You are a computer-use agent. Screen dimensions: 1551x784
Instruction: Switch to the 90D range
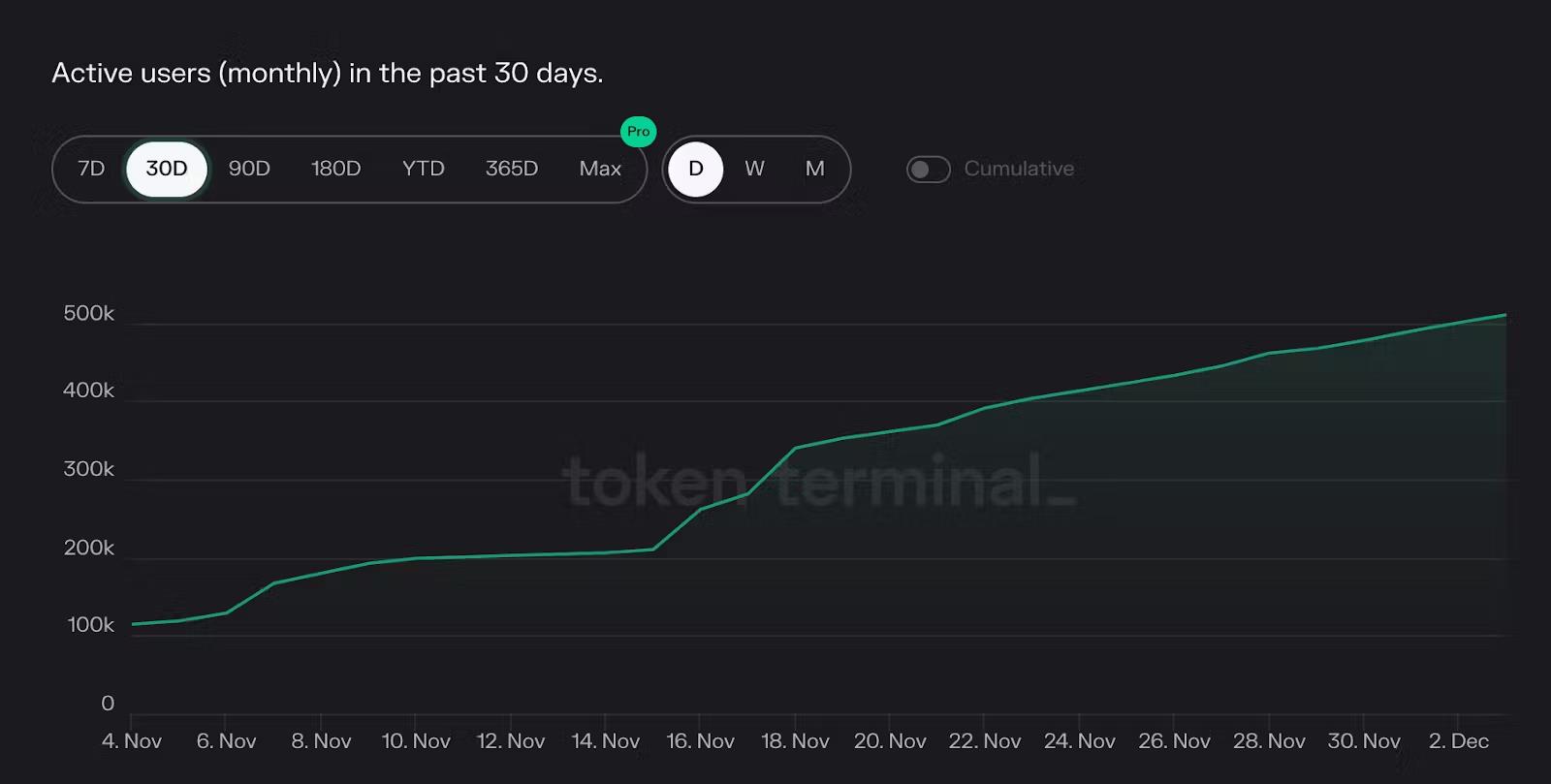click(x=249, y=169)
